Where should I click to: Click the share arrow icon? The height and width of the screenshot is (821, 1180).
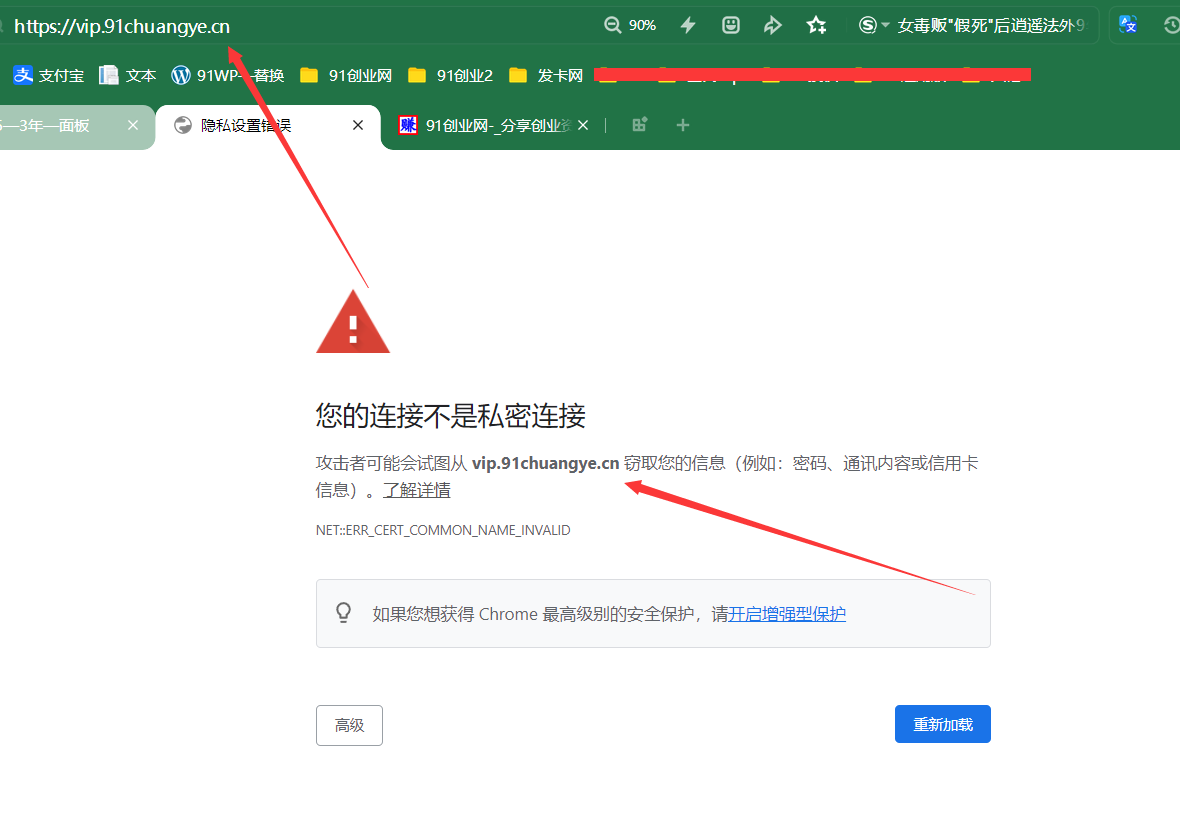(773, 25)
